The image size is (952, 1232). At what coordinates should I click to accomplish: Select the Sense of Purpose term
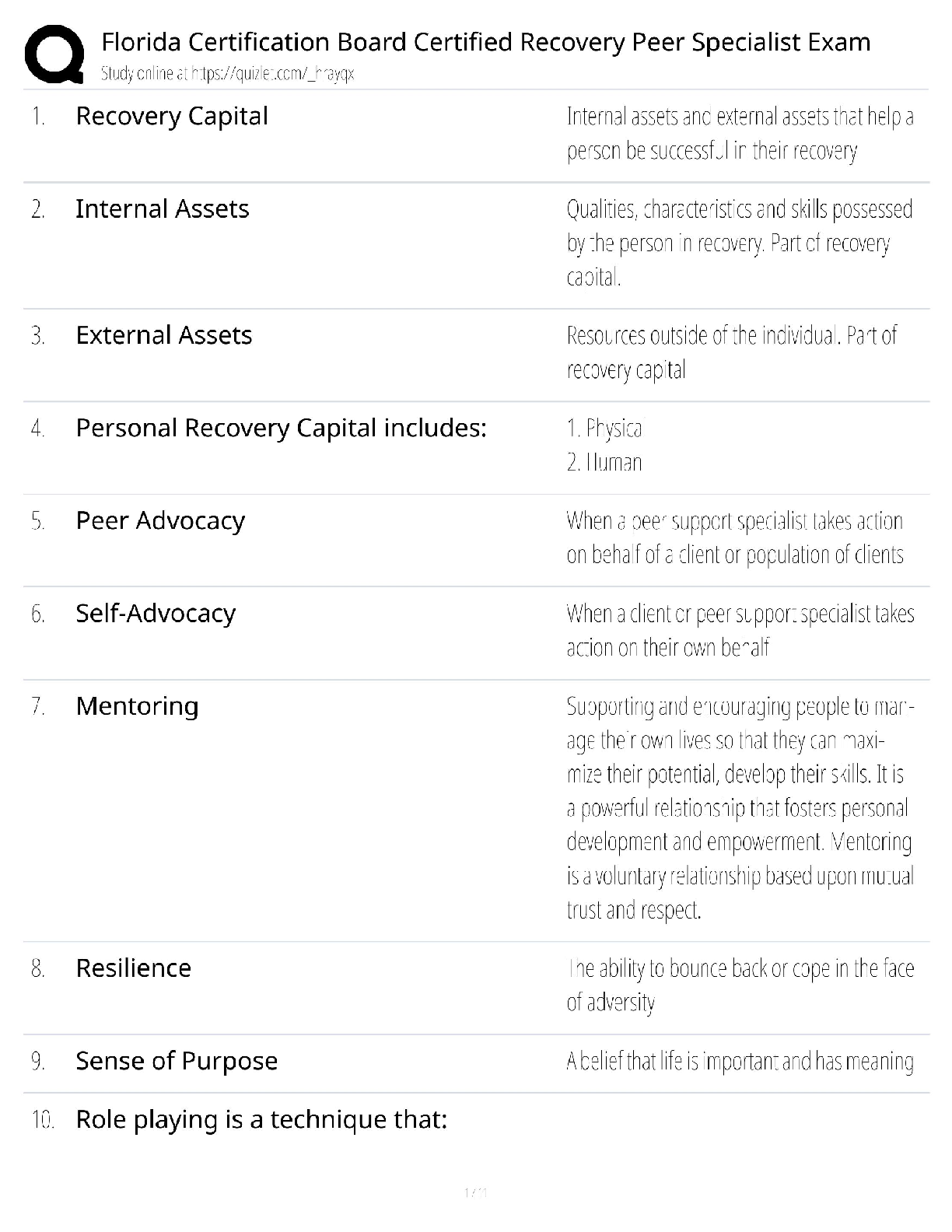[x=176, y=1061]
